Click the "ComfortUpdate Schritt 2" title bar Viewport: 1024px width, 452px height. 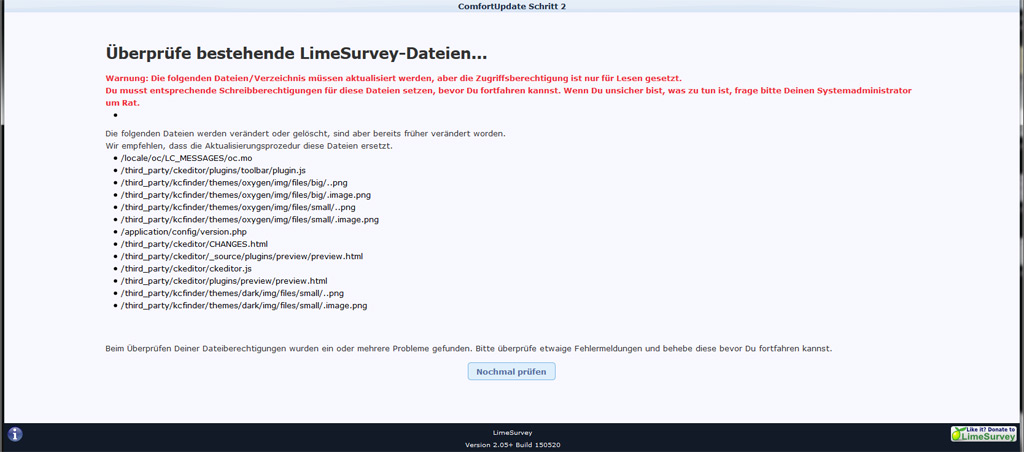pyautogui.click(x=511, y=6)
